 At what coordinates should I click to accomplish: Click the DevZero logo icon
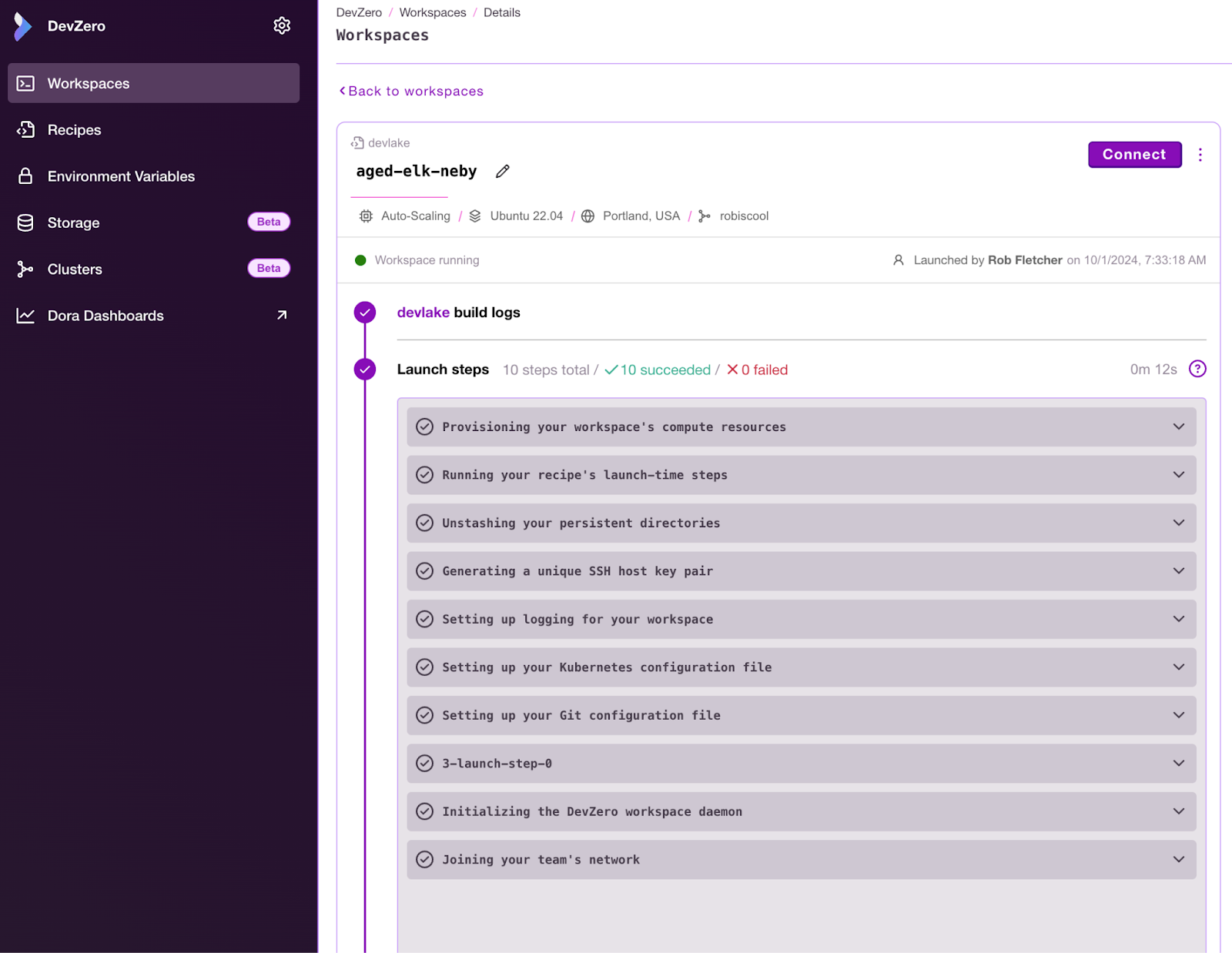23,26
